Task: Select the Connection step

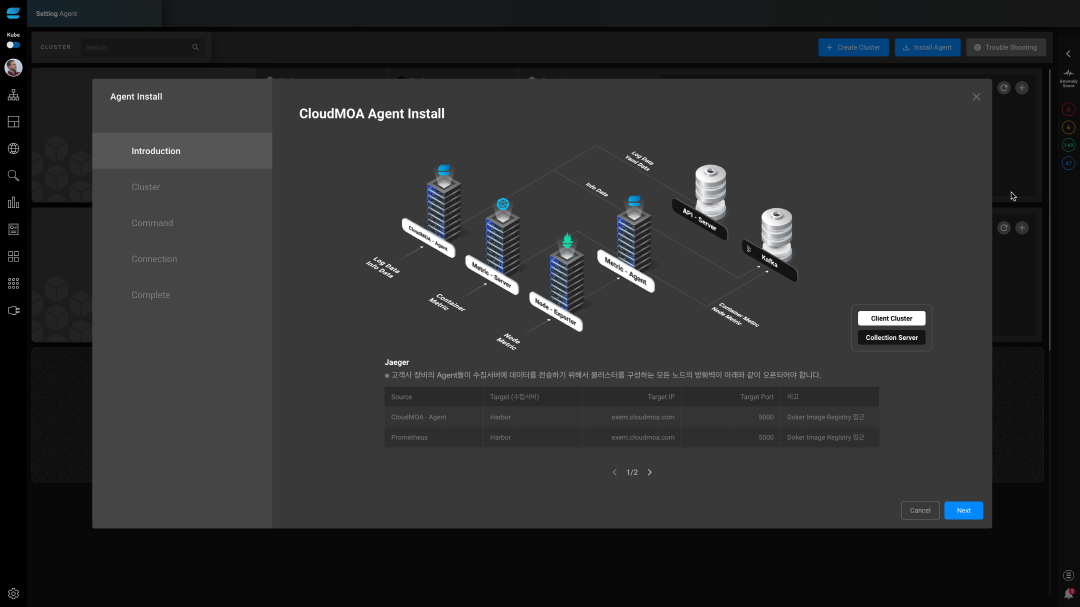Action: [183, 258]
